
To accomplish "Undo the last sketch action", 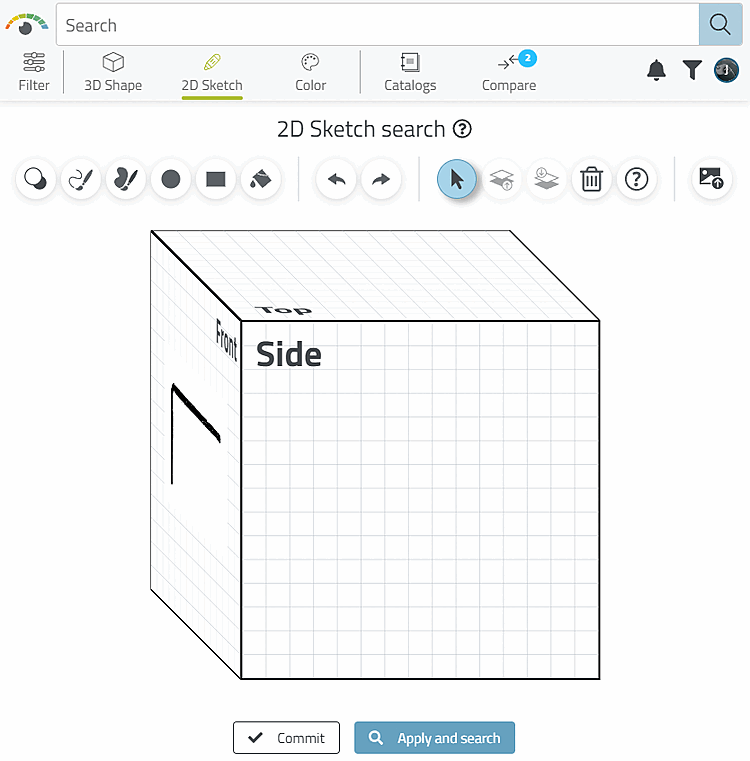I will 336,180.
